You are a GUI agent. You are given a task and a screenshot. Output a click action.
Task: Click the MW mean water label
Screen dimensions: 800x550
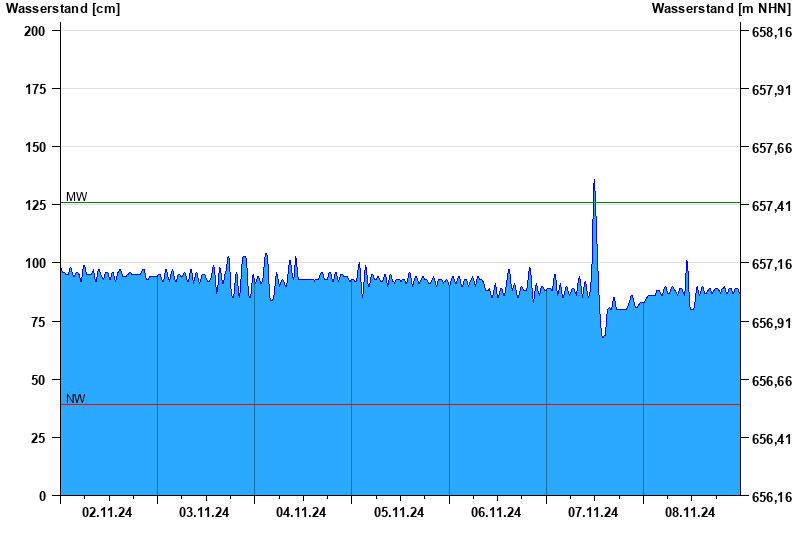coord(77,196)
